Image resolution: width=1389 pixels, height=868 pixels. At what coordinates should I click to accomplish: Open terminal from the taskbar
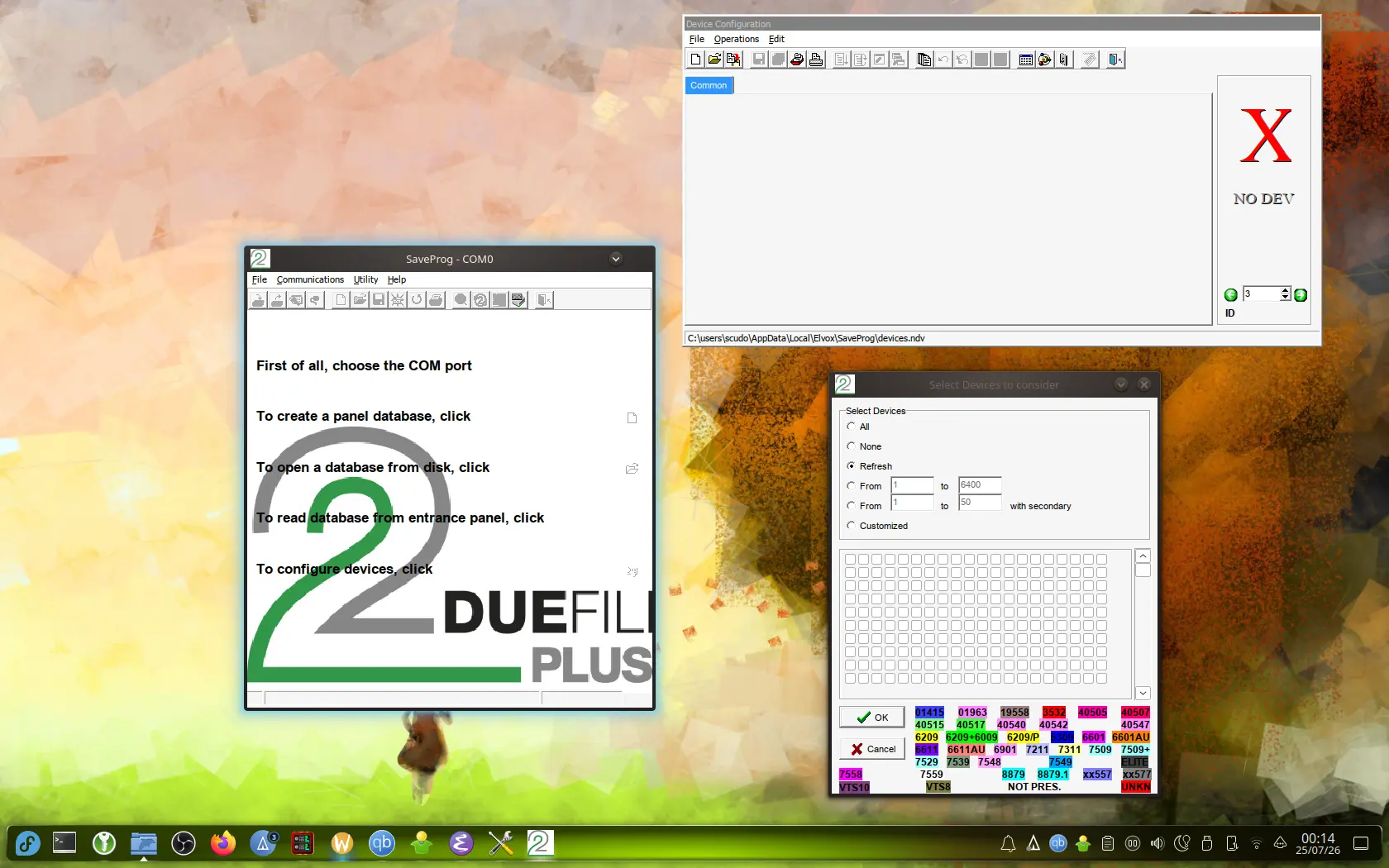pyautogui.click(x=64, y=843)
